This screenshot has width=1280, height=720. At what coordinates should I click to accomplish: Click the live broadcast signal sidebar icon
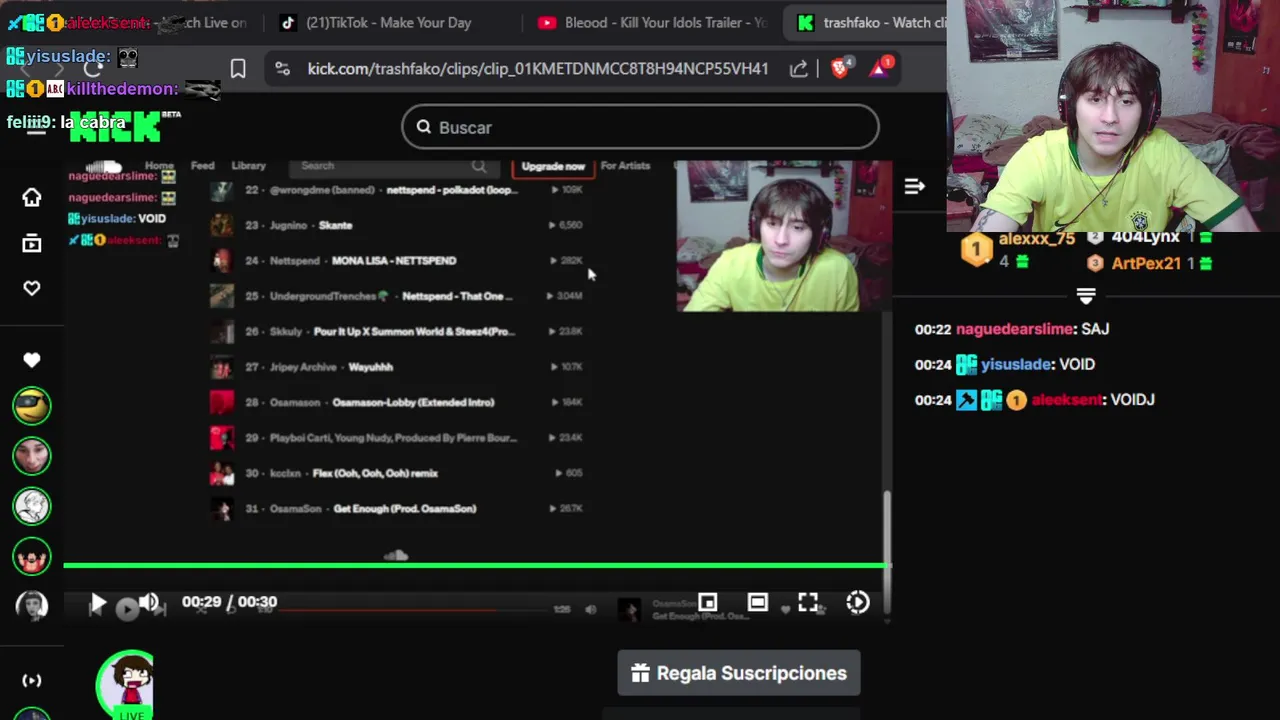tap(32, 680)
